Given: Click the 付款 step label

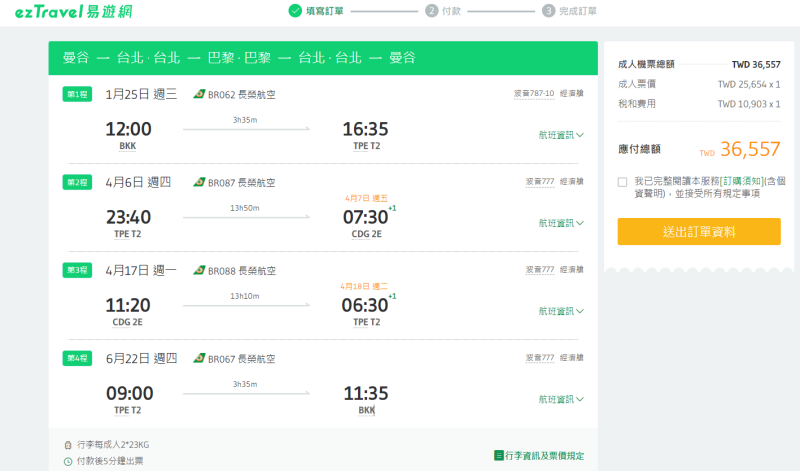Looking at the screenshot, I should click(452, 11).
